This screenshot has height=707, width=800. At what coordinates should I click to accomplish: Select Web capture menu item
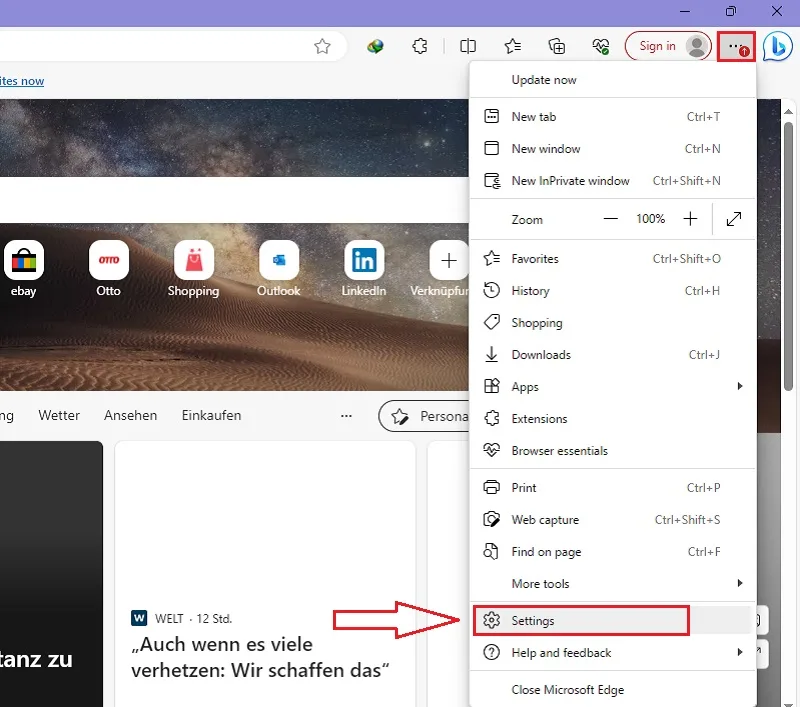click(x=612, y=520)
